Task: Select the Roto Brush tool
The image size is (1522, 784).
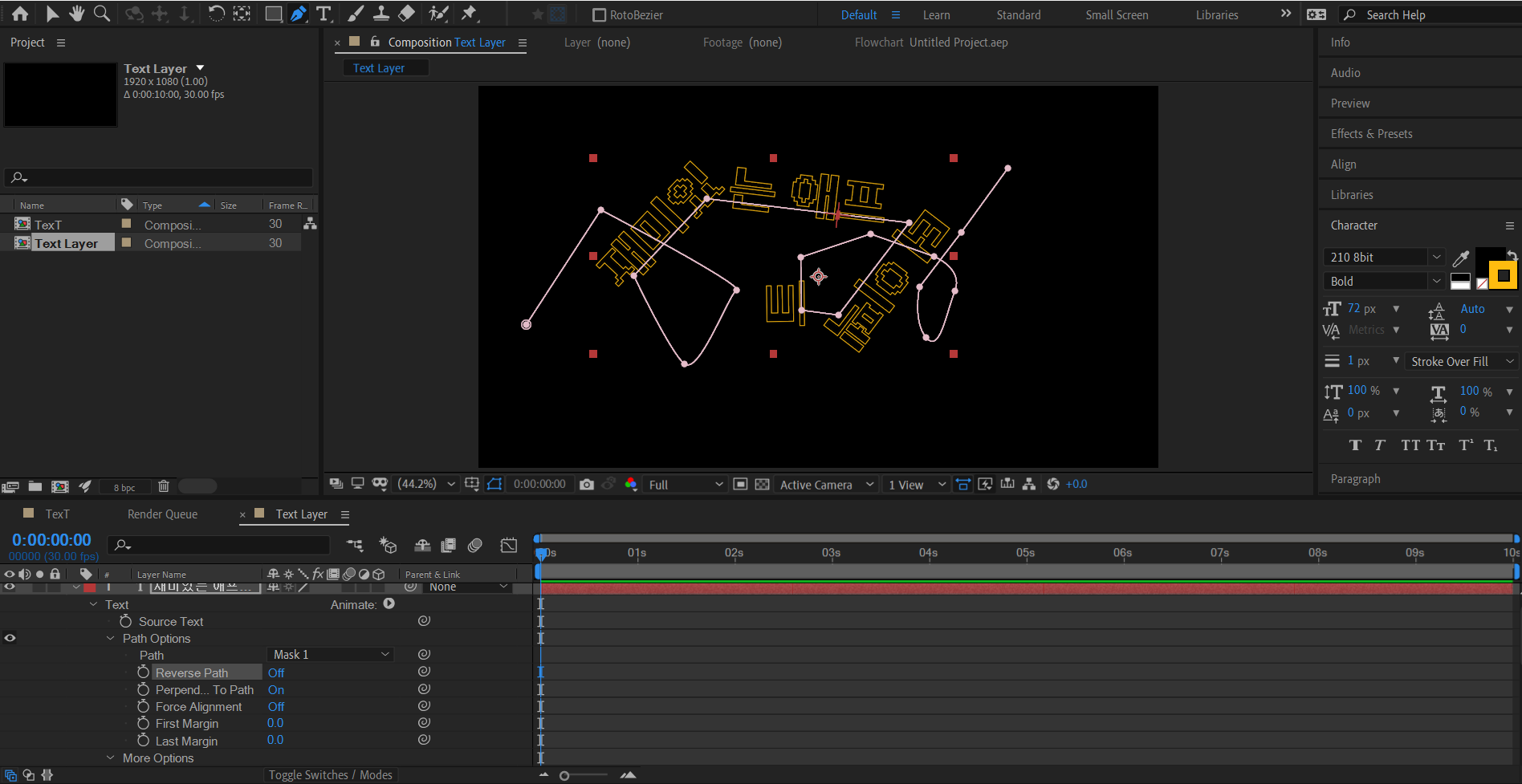Action: 438,14
